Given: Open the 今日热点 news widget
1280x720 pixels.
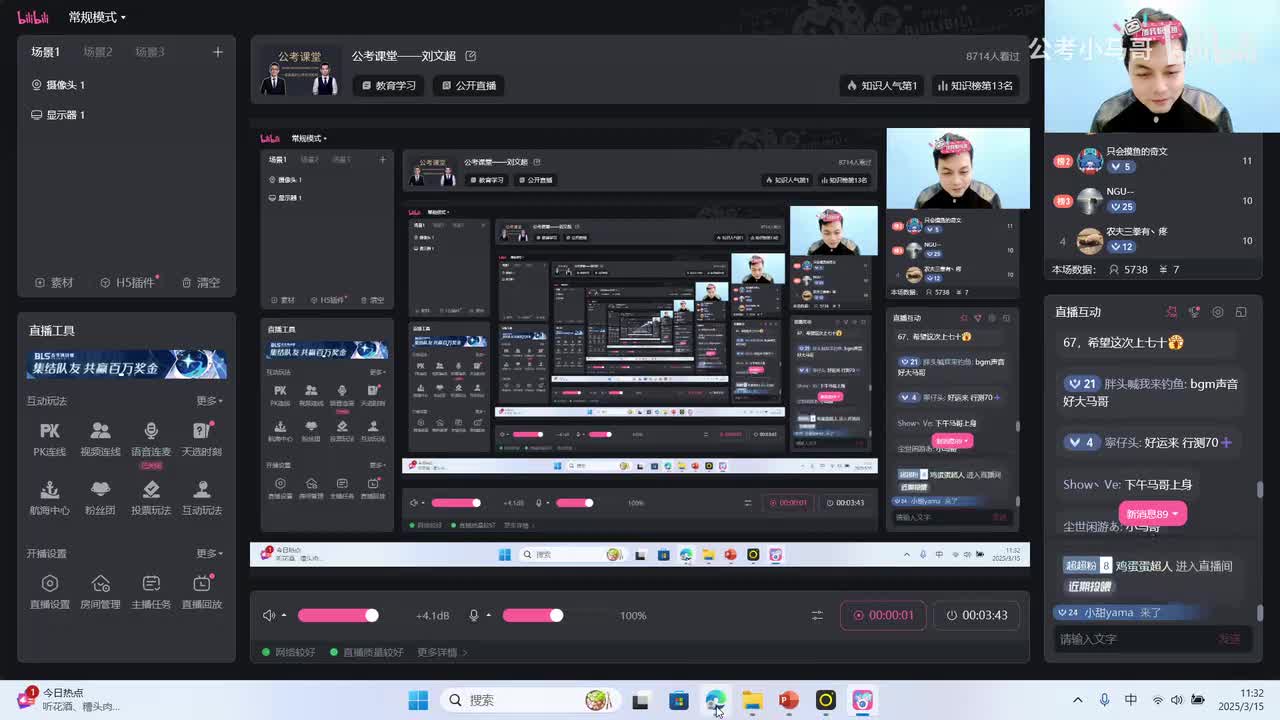Looking at the screenshot, I should point(70,699).
